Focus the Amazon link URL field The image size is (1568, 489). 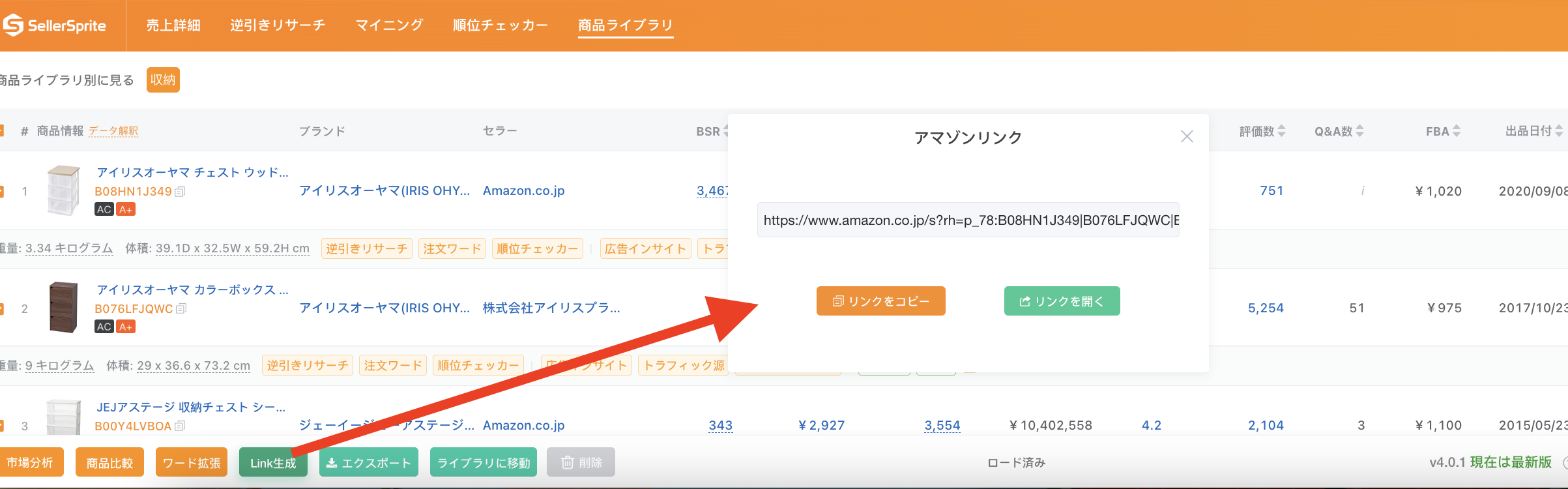[968, 220]
